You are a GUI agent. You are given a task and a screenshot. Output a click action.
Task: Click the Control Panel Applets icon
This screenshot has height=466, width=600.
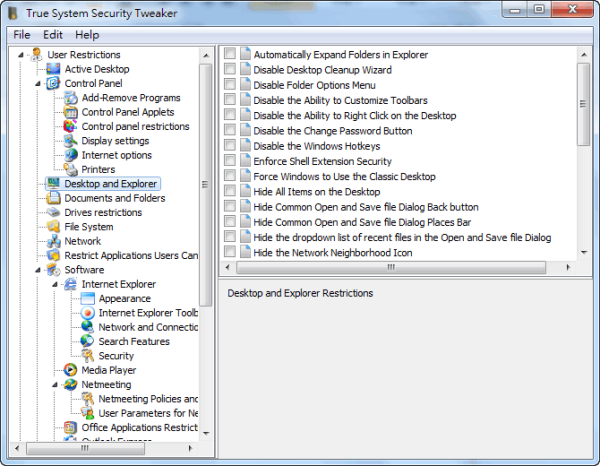click(70, 112)
